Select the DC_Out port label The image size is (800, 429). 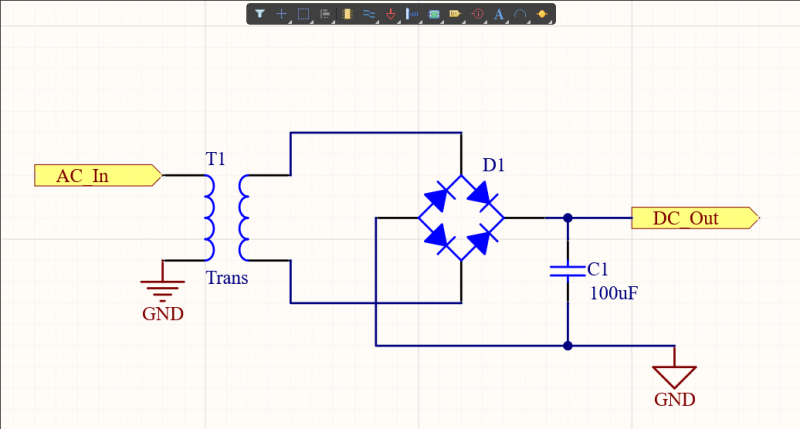click(695, 218)
